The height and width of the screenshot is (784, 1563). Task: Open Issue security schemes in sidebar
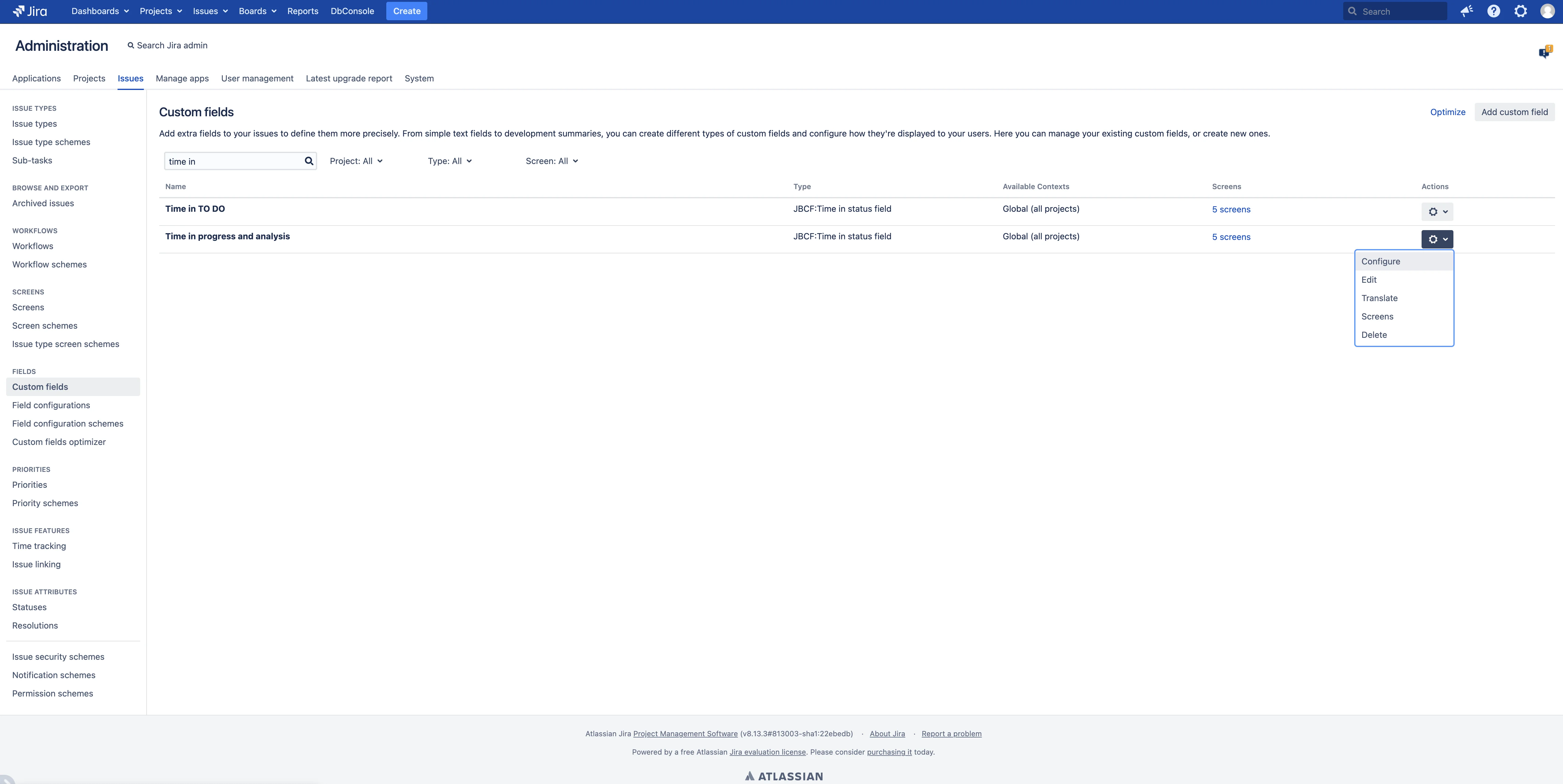(58, 657)
